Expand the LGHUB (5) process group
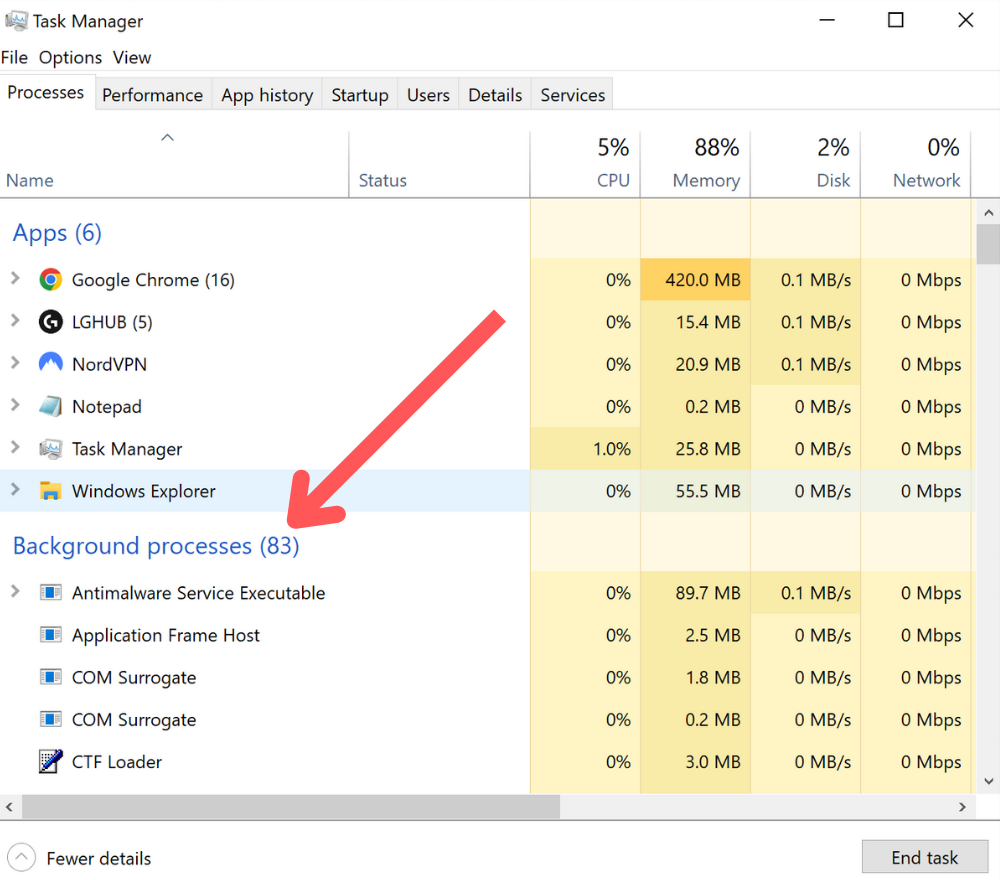 tap(15, 321)
